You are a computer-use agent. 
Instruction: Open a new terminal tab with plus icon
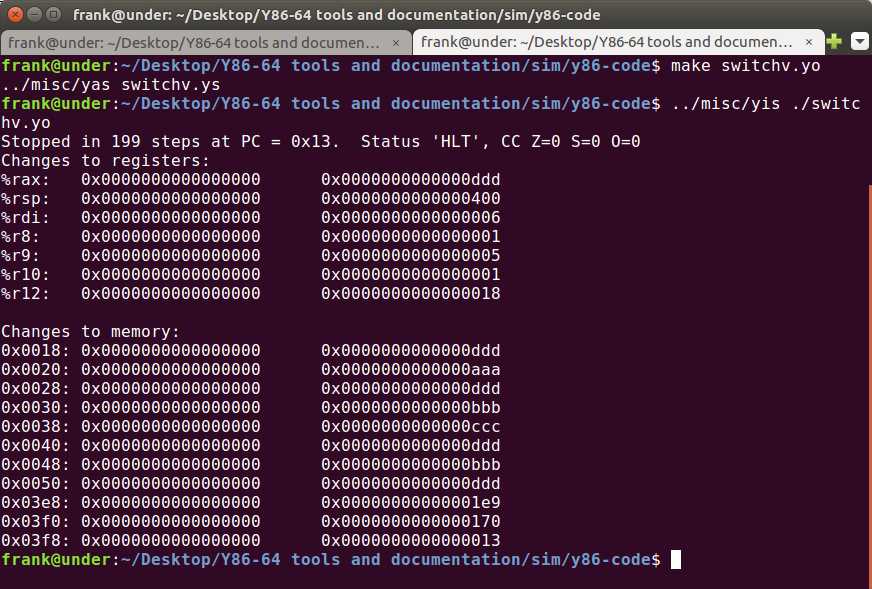pyautogui.click(x=834, y=42)
